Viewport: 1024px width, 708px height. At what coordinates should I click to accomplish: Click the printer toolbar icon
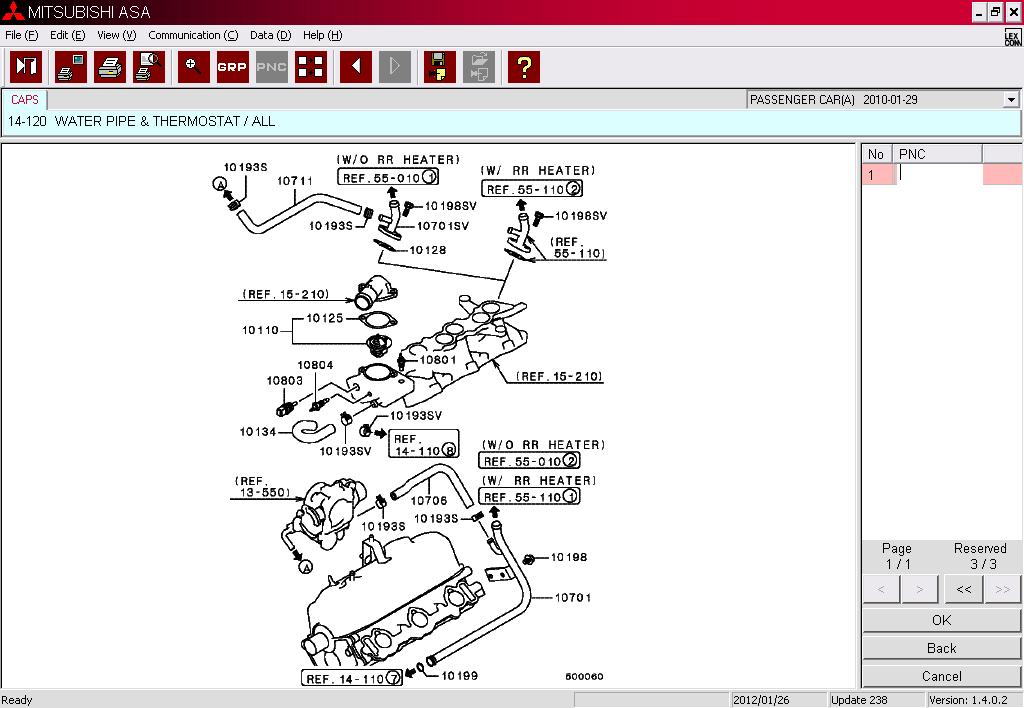[110, 67]
